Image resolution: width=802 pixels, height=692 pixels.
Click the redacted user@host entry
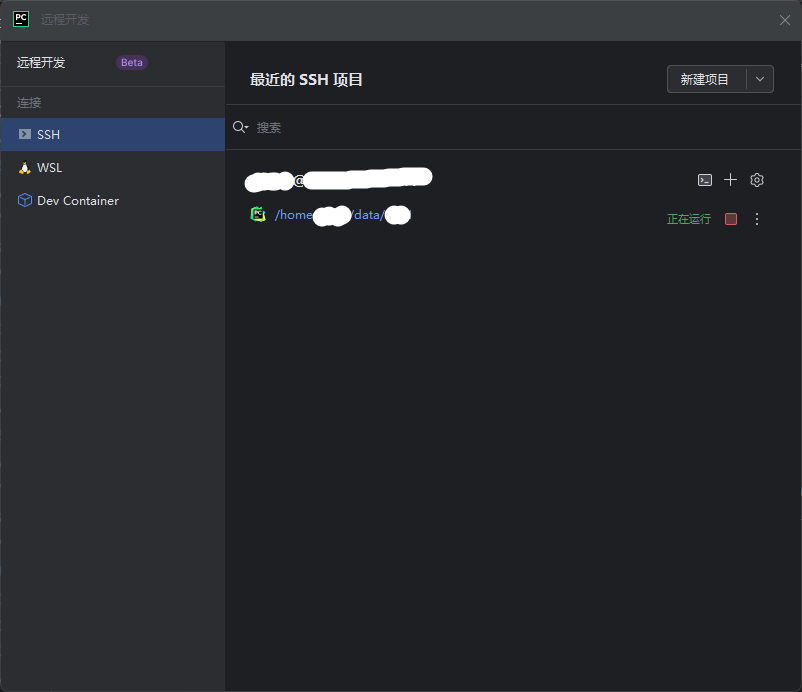(x=339, y=180)
